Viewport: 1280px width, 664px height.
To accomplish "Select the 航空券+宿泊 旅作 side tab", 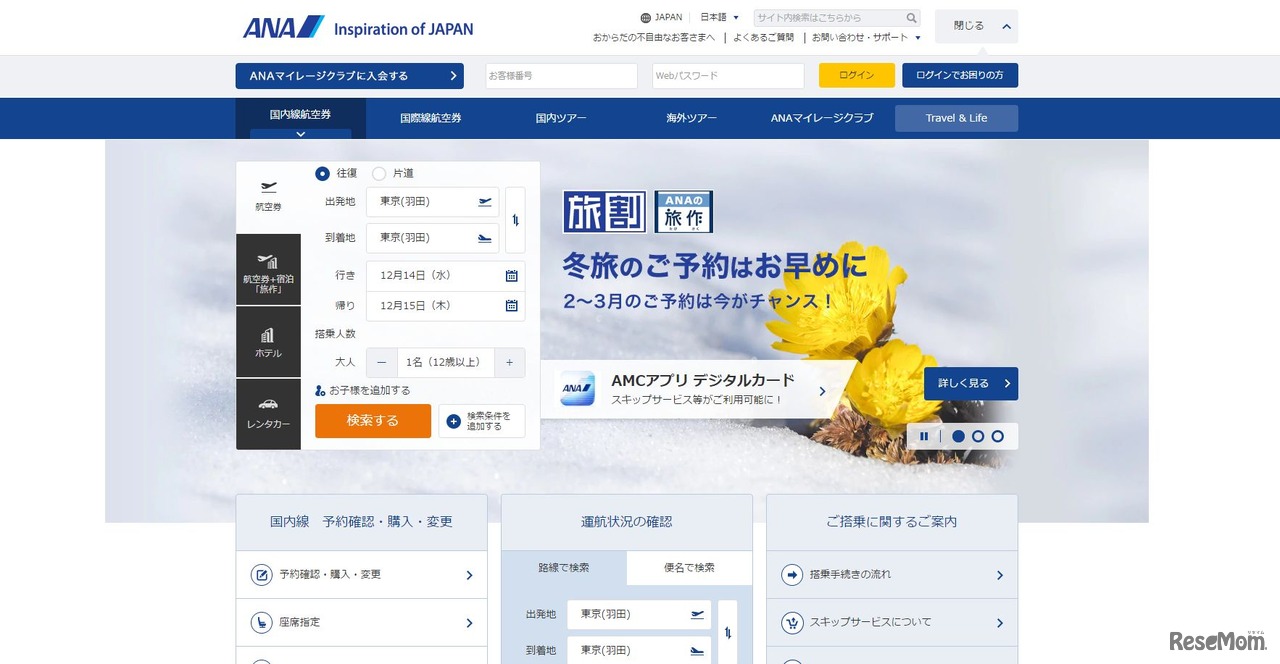I will click(268, 269).
